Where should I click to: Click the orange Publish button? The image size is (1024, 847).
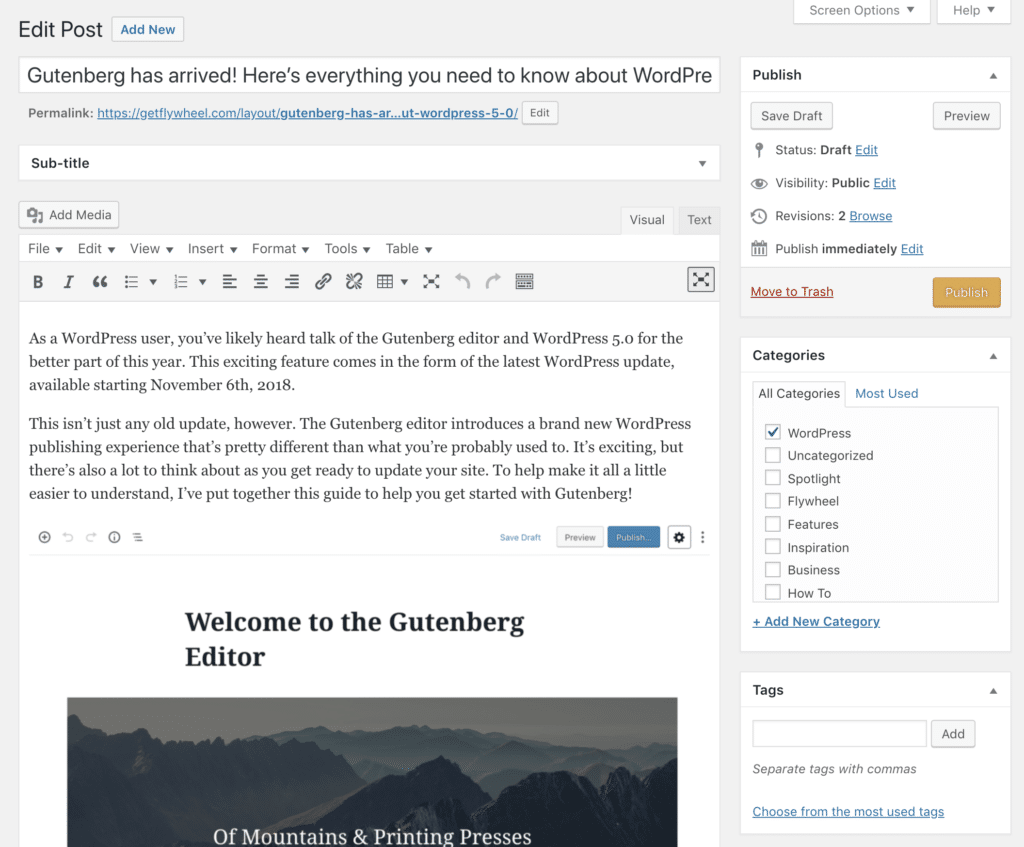[x=966, y=292]
